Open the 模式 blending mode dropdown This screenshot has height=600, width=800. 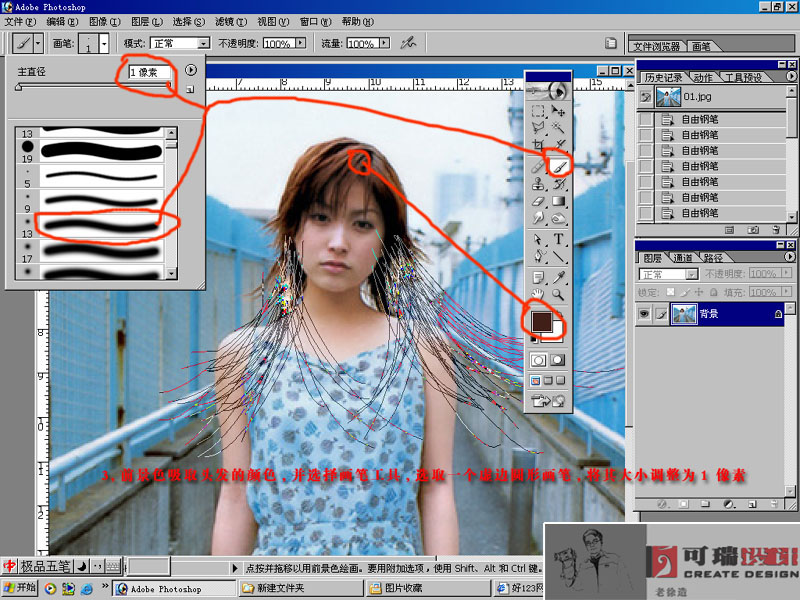(203, 44)
